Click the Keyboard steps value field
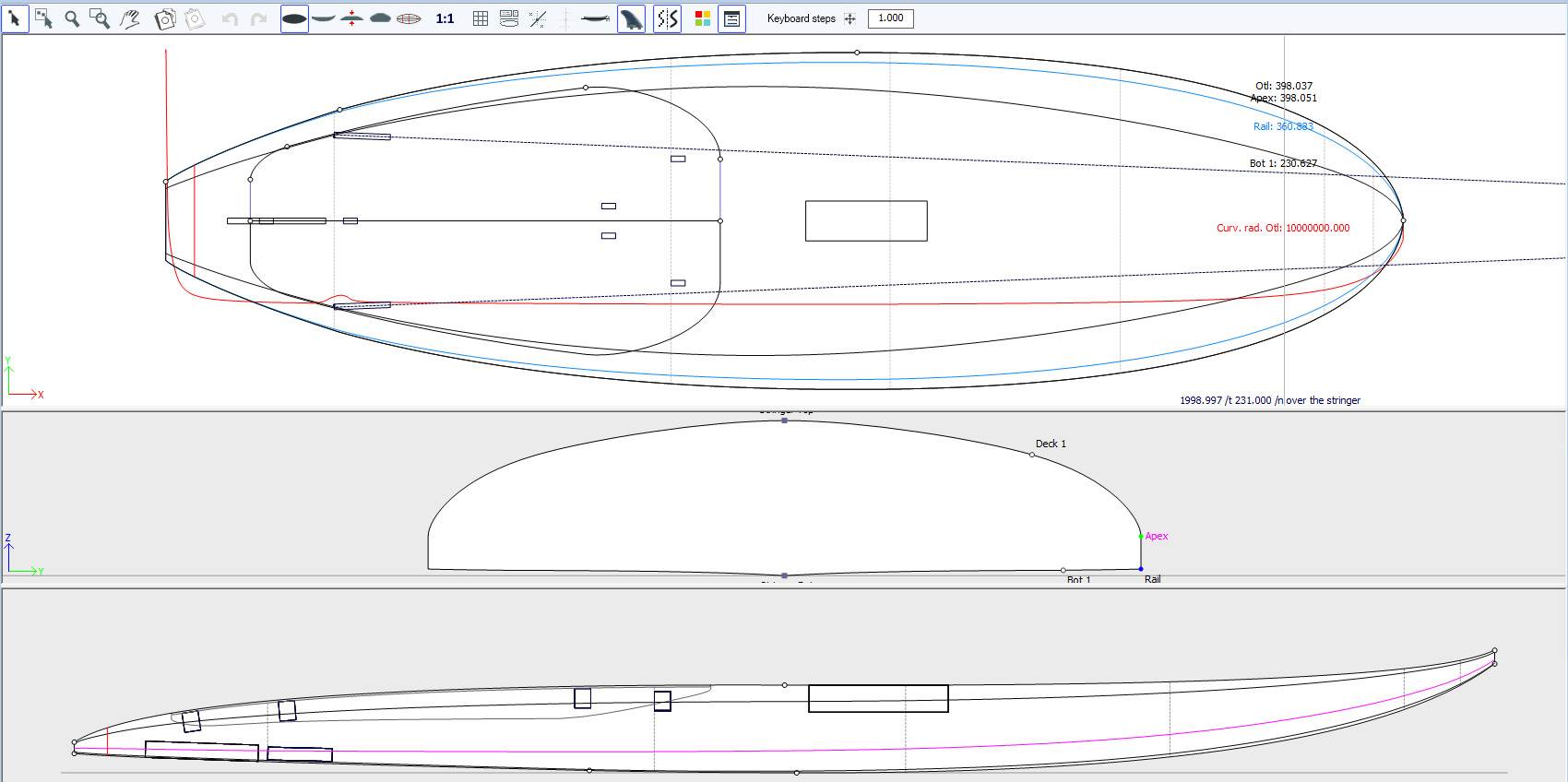Viewport: 1568px width, 782px height. 890,18
